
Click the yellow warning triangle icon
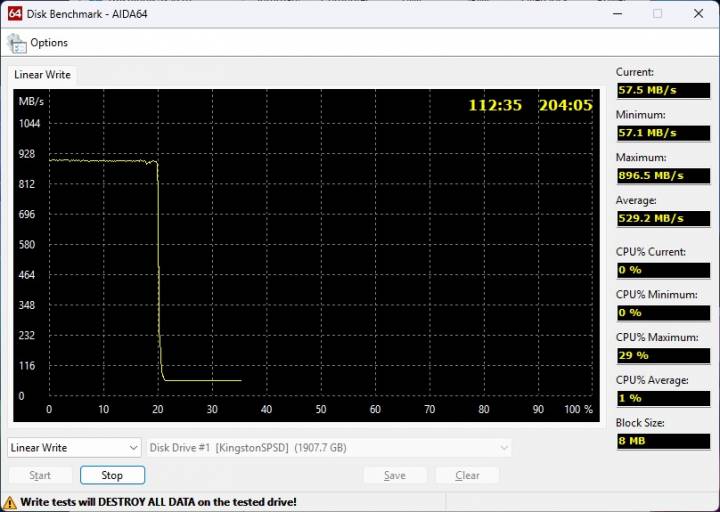(x=10, y=502)
